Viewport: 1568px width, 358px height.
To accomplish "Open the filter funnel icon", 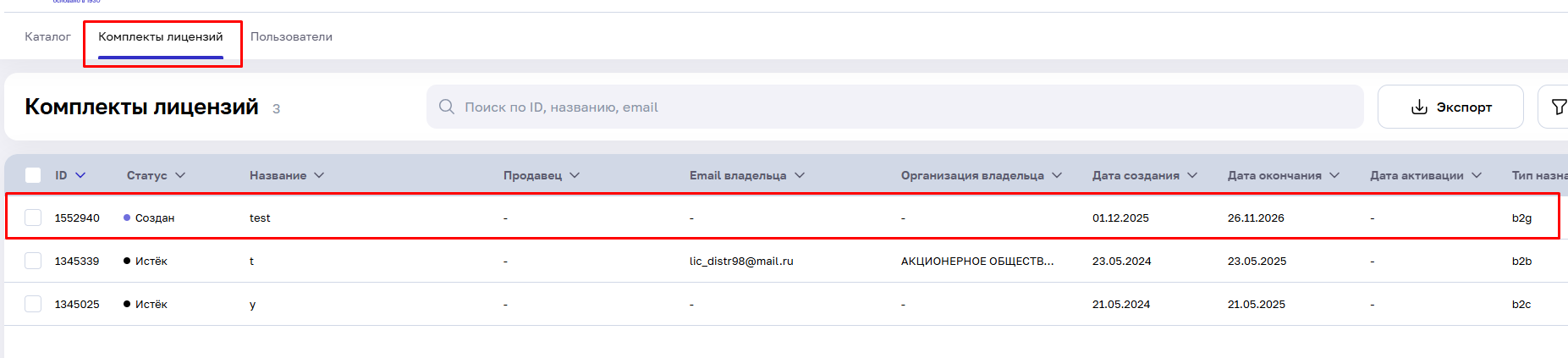I will coord(1558,107).
